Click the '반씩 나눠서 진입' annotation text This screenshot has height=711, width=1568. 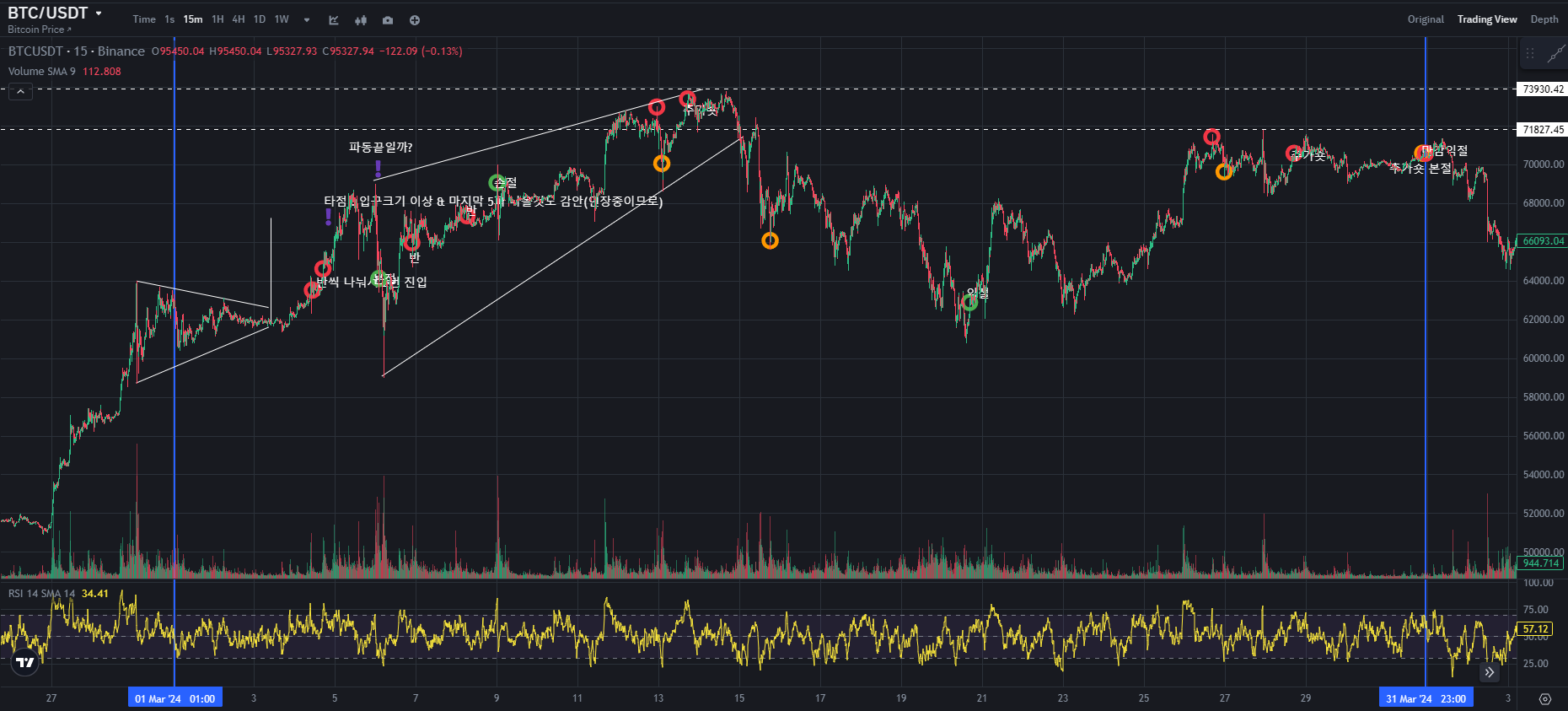[372, 282]
